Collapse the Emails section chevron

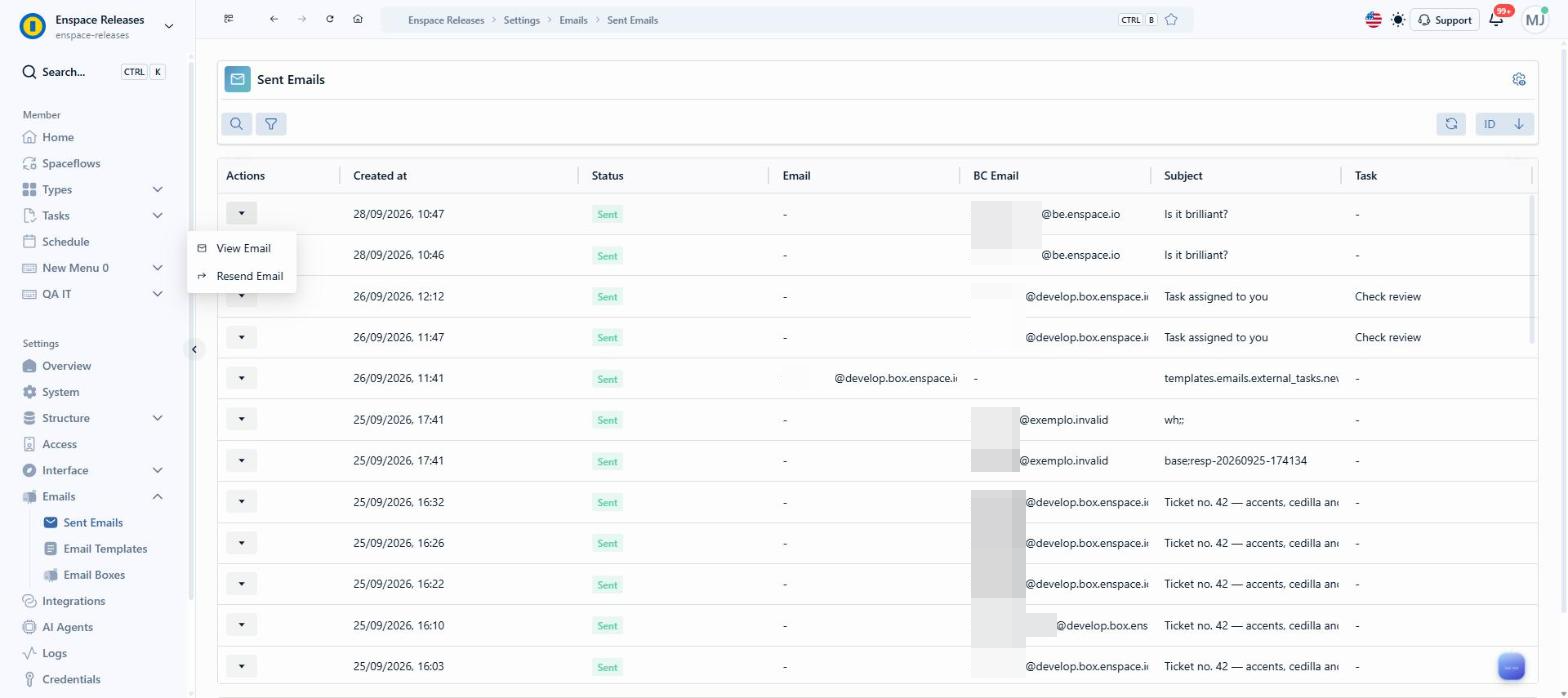click(x=157, y=496)
